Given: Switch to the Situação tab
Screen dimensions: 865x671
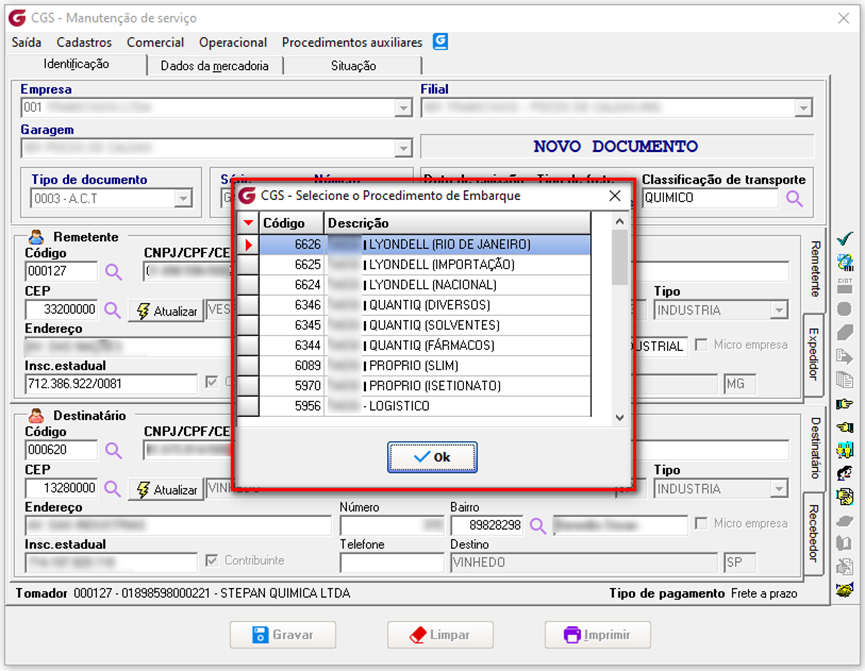Looking at the screenshot, I should pos(353,66).
